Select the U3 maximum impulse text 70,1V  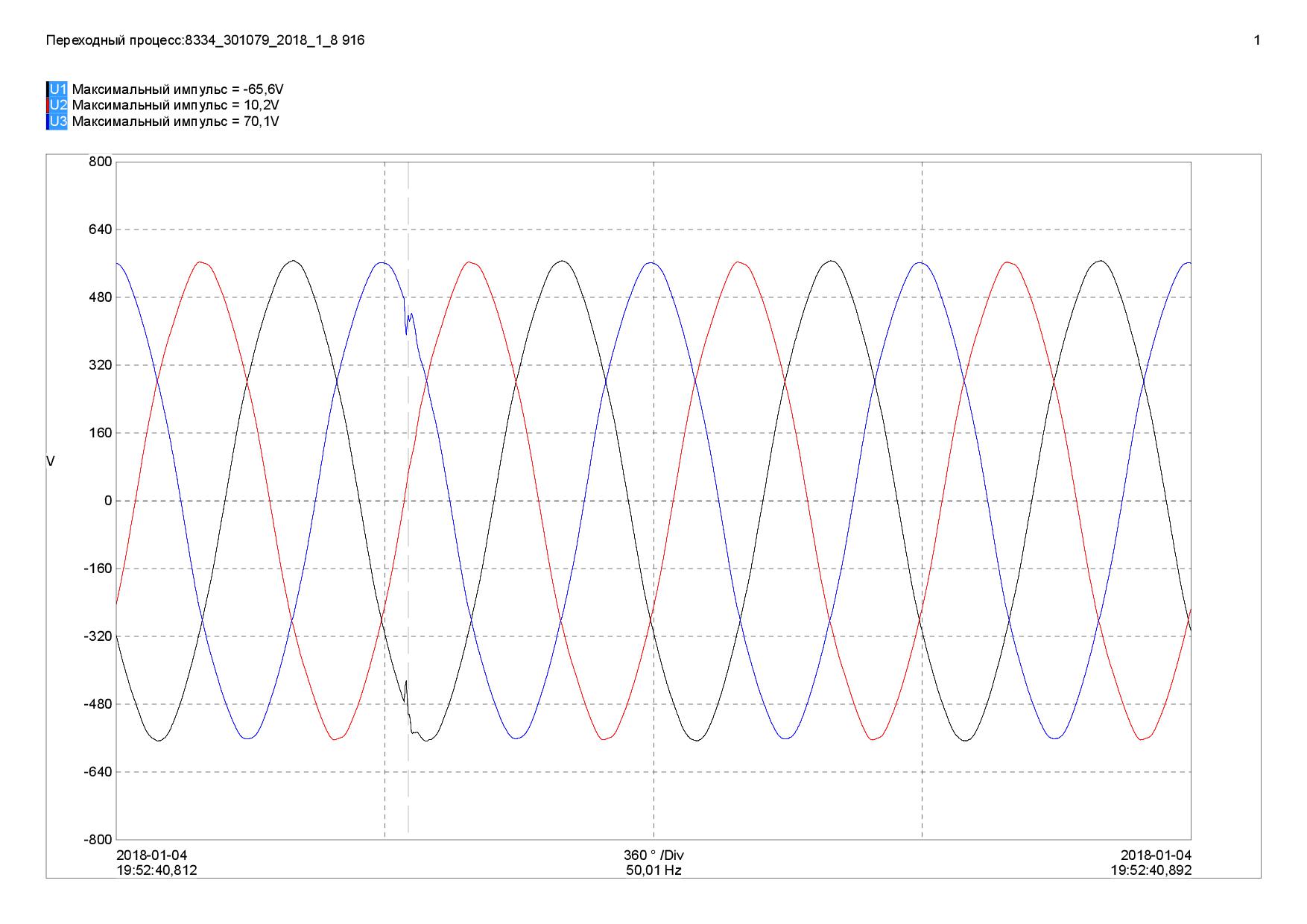(x=262, y=121)
